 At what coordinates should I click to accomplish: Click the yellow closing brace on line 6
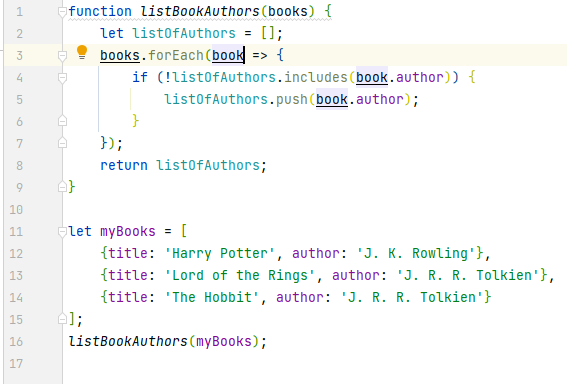click(x=136, y=121)
